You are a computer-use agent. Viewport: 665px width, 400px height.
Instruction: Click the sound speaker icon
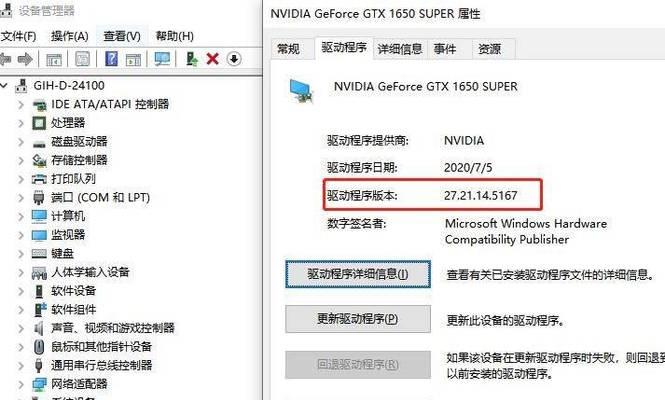coord(39,328)
